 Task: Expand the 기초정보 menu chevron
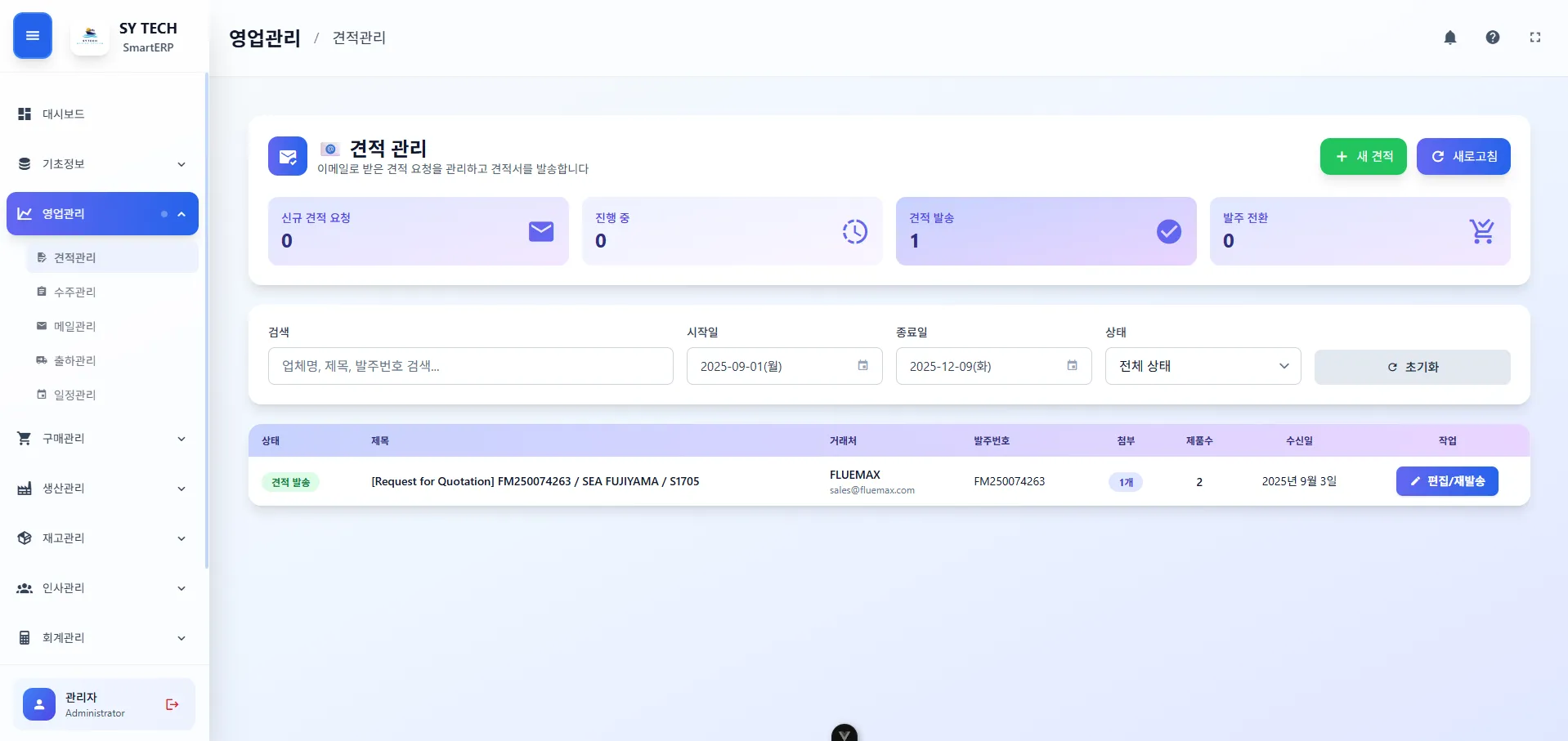181,164
